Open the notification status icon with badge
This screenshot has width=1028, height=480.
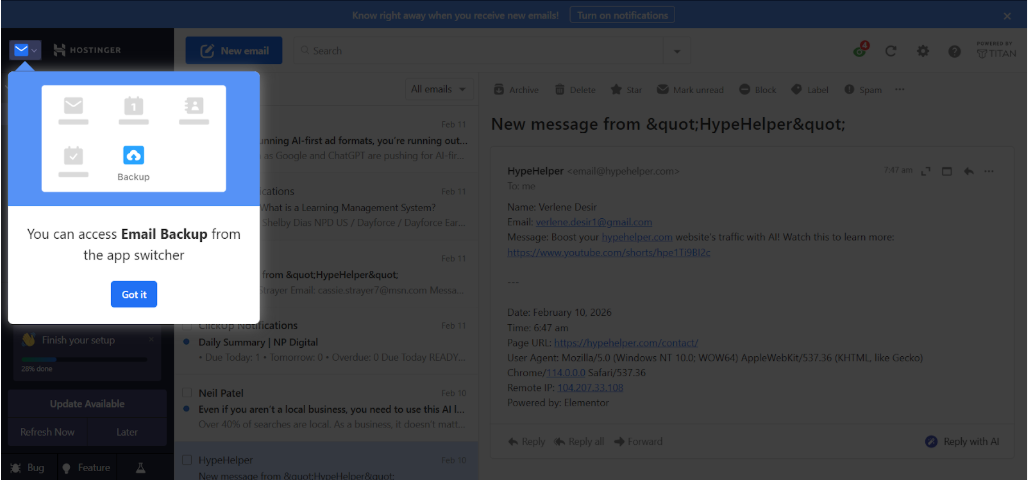860,50
